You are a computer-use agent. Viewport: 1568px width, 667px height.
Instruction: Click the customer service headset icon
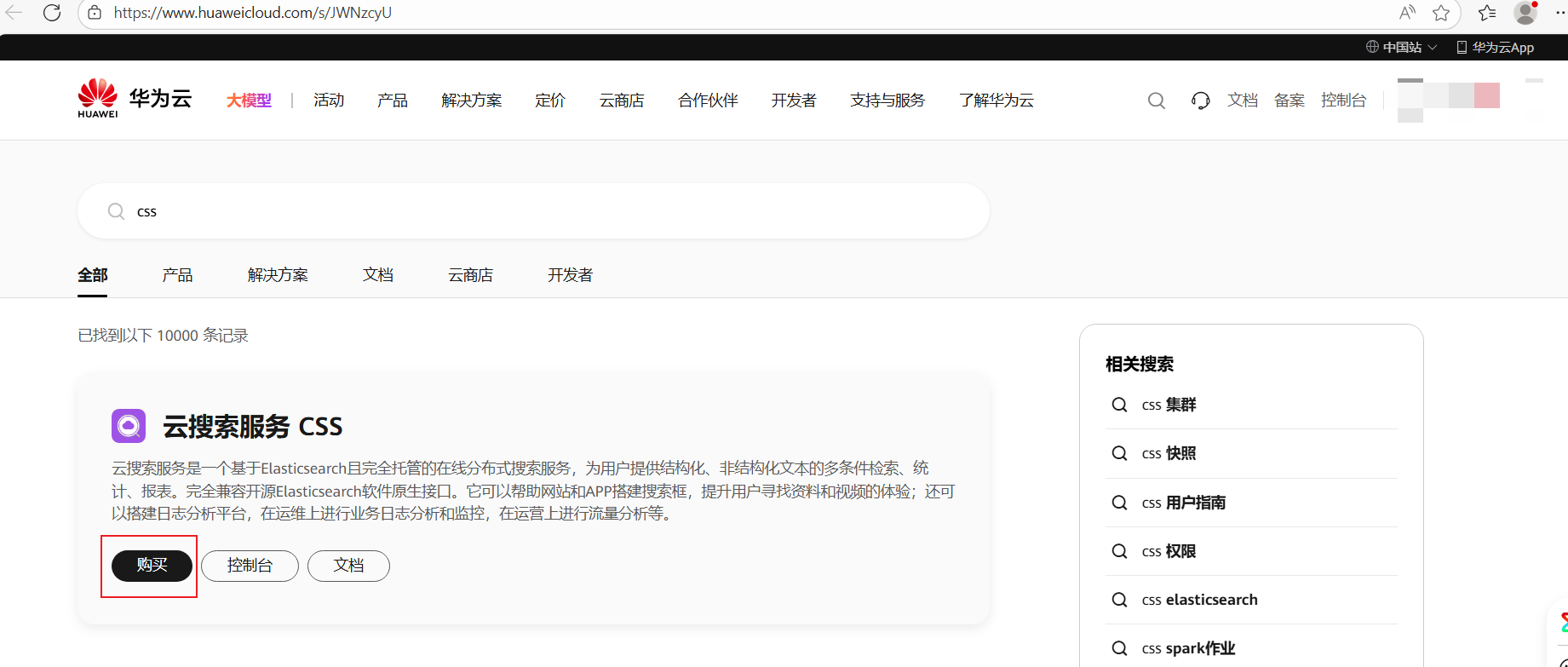click(1200, 101)
